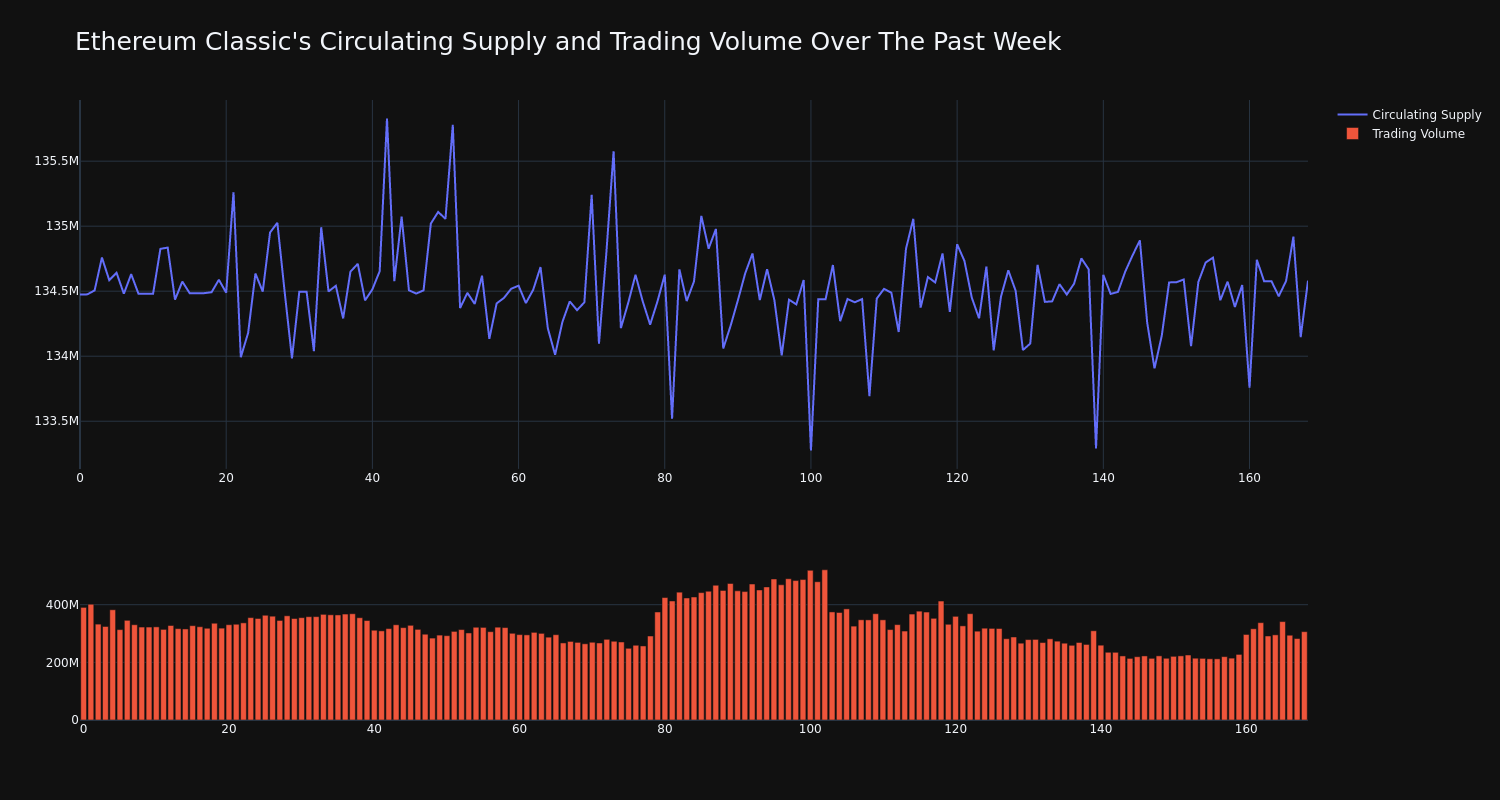Click the first volume bar at hour 0

pyautogui.click(x=83, y=664)
